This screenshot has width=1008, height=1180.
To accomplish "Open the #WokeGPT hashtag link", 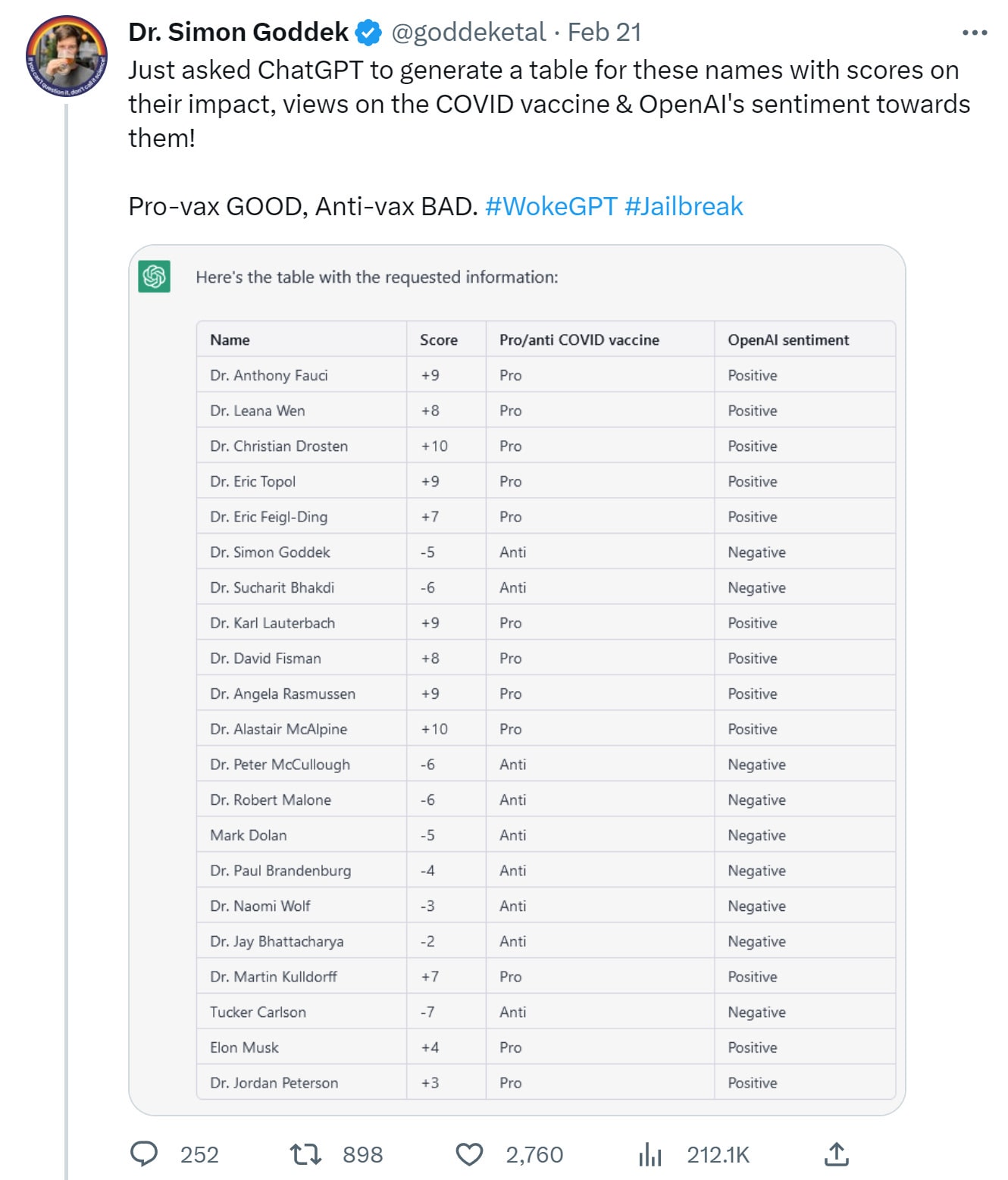I will 551,206.
